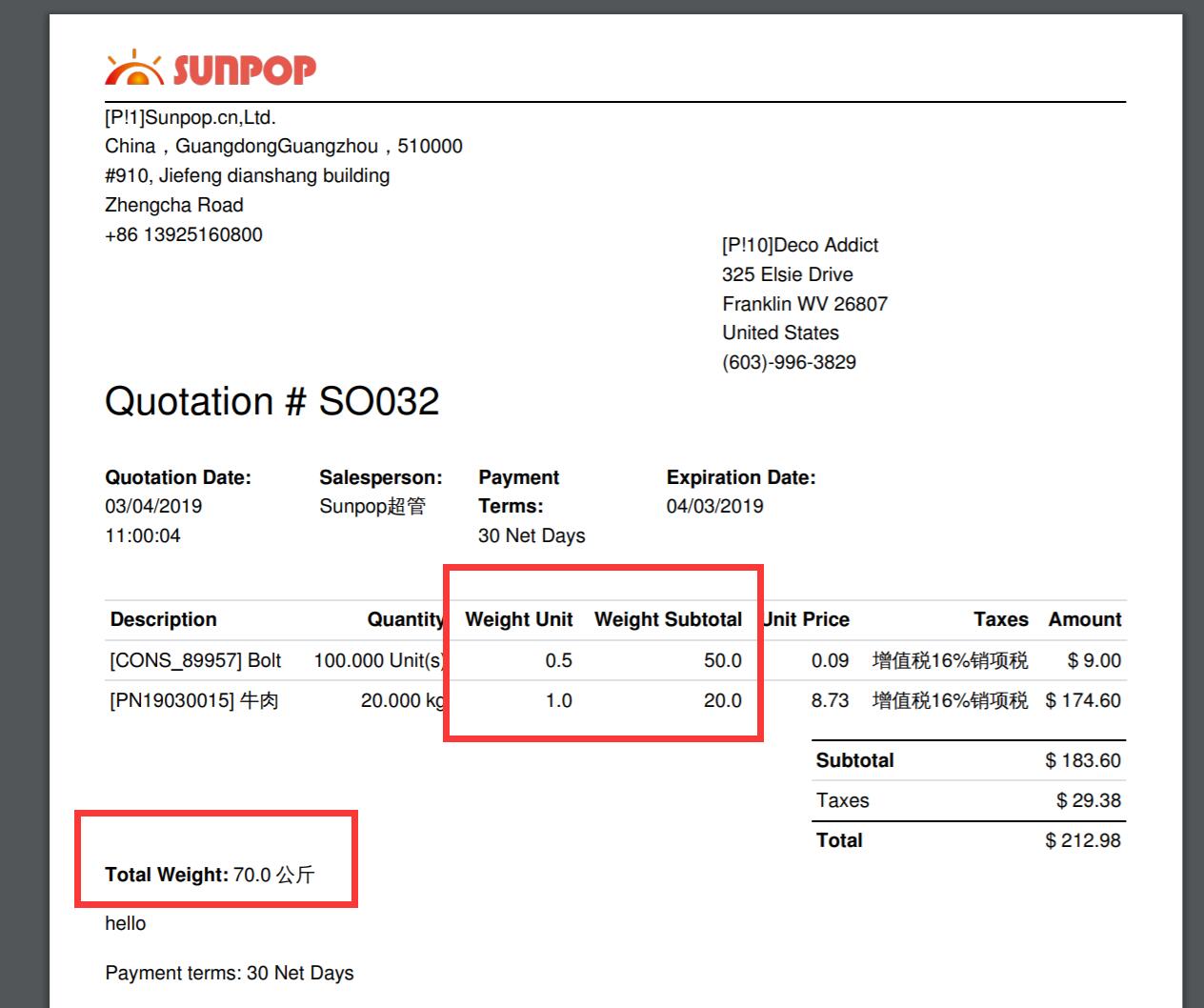Select the [CONS_89957] Bolt description cell
1204x1008 pixels.
click(195, 660)
